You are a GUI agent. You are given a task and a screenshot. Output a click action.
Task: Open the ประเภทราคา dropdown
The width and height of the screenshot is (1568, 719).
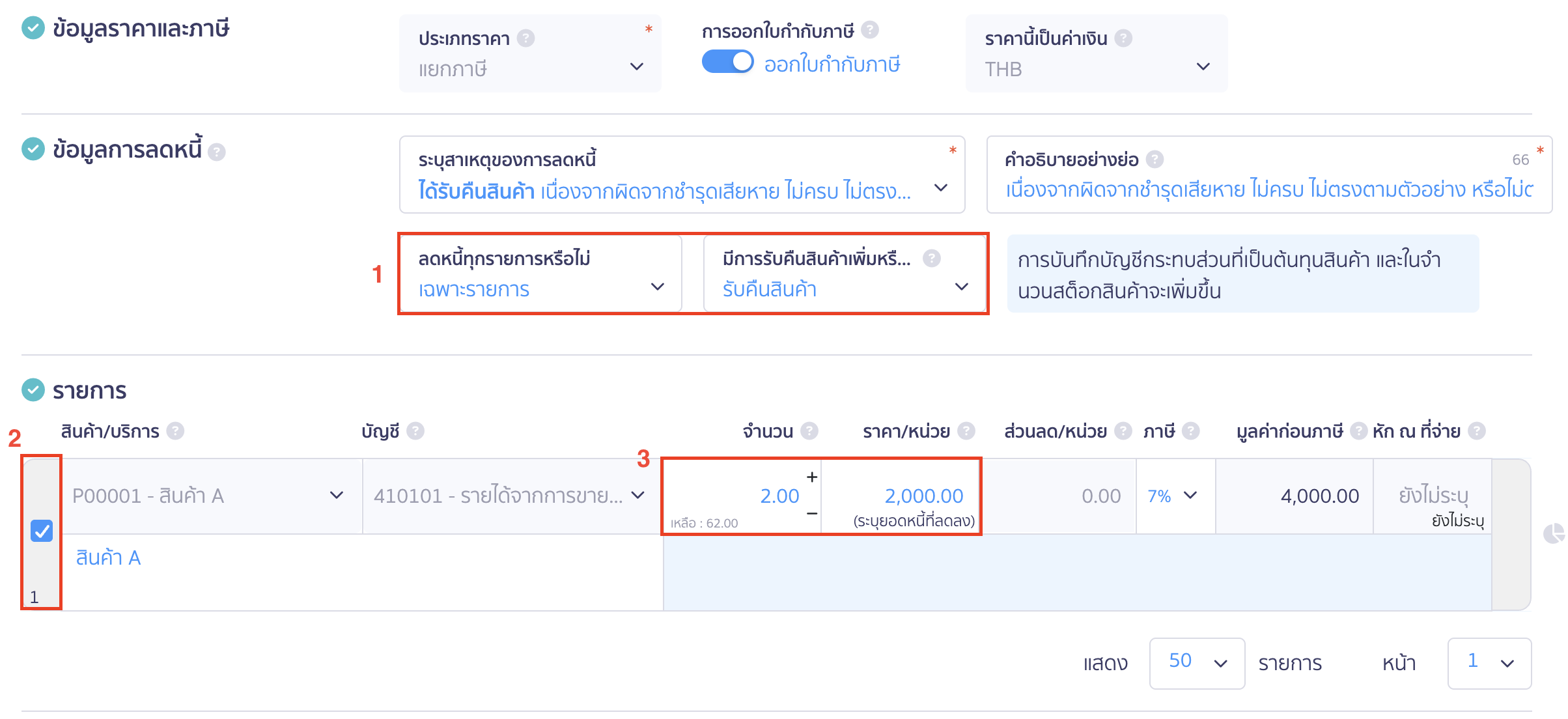point(530,53)
